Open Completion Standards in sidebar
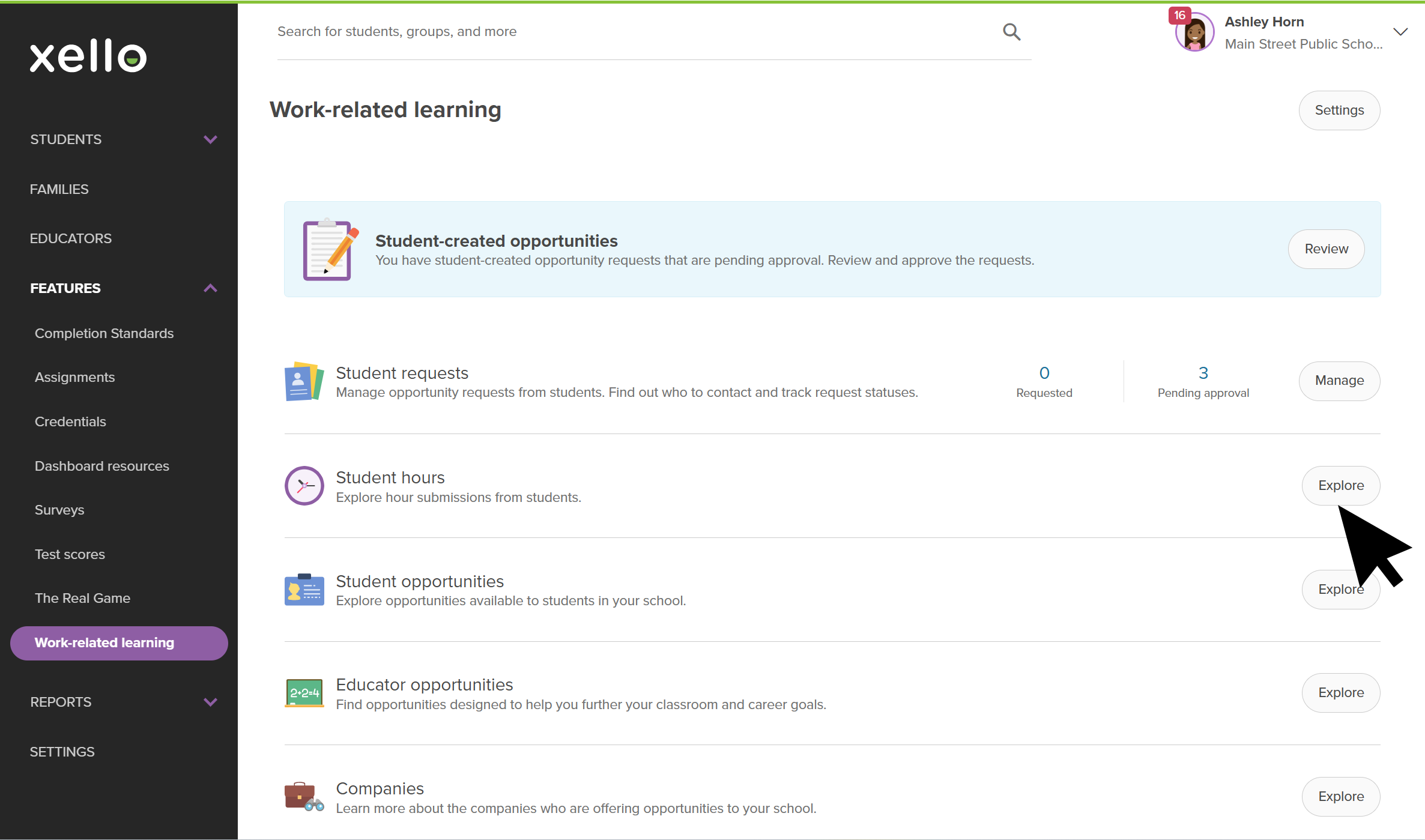Viewport: 1425px width, 840px height. [x=104, y=333]
